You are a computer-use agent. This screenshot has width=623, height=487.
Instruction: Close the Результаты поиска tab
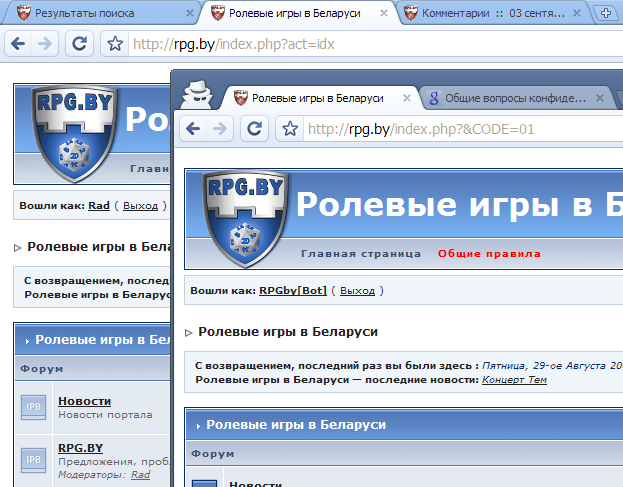point(190,13)
